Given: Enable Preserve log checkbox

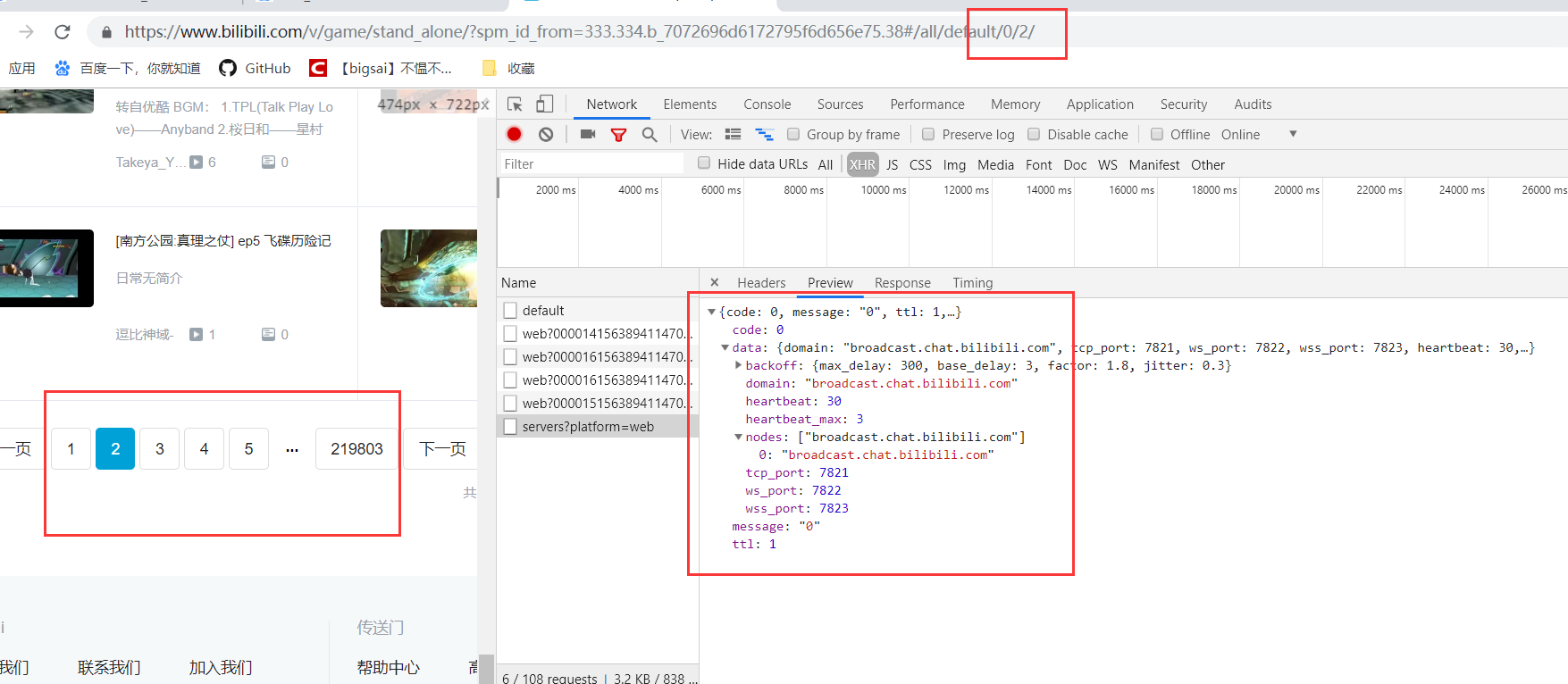Looking at the screenshot, I should click(x=928, y=134).
